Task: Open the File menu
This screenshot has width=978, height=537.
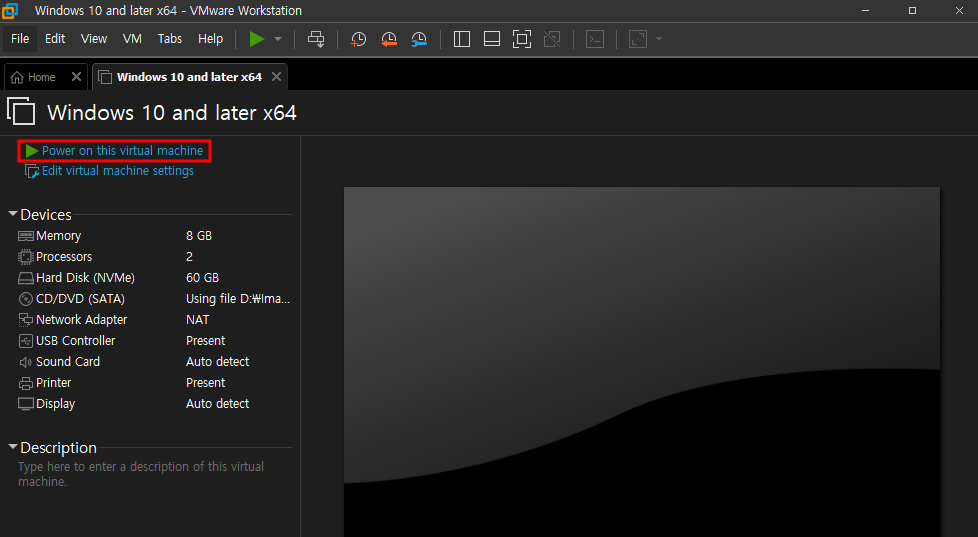Action: tap(20, 39)
